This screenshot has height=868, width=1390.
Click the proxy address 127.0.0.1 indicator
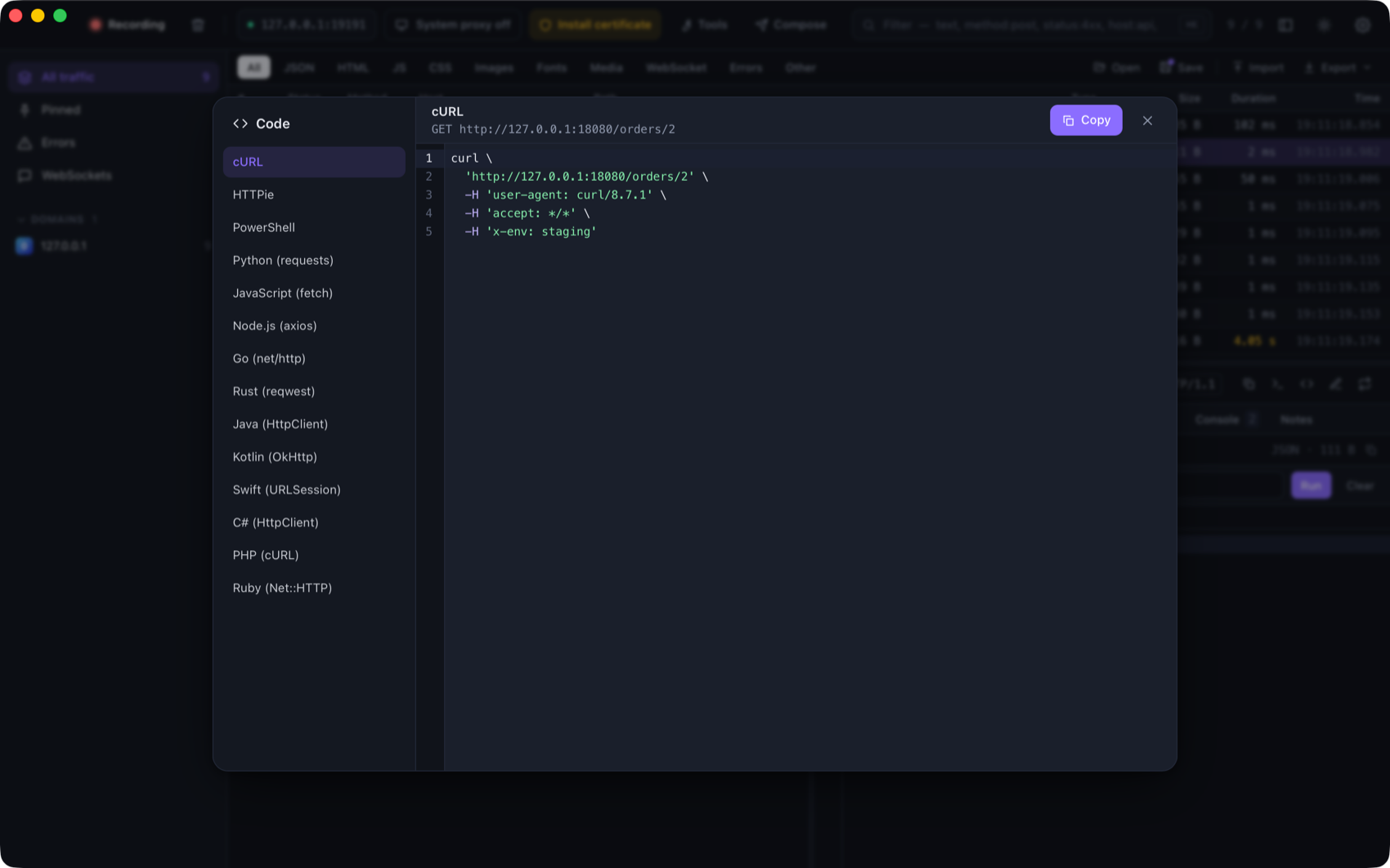tap(306, 25)
